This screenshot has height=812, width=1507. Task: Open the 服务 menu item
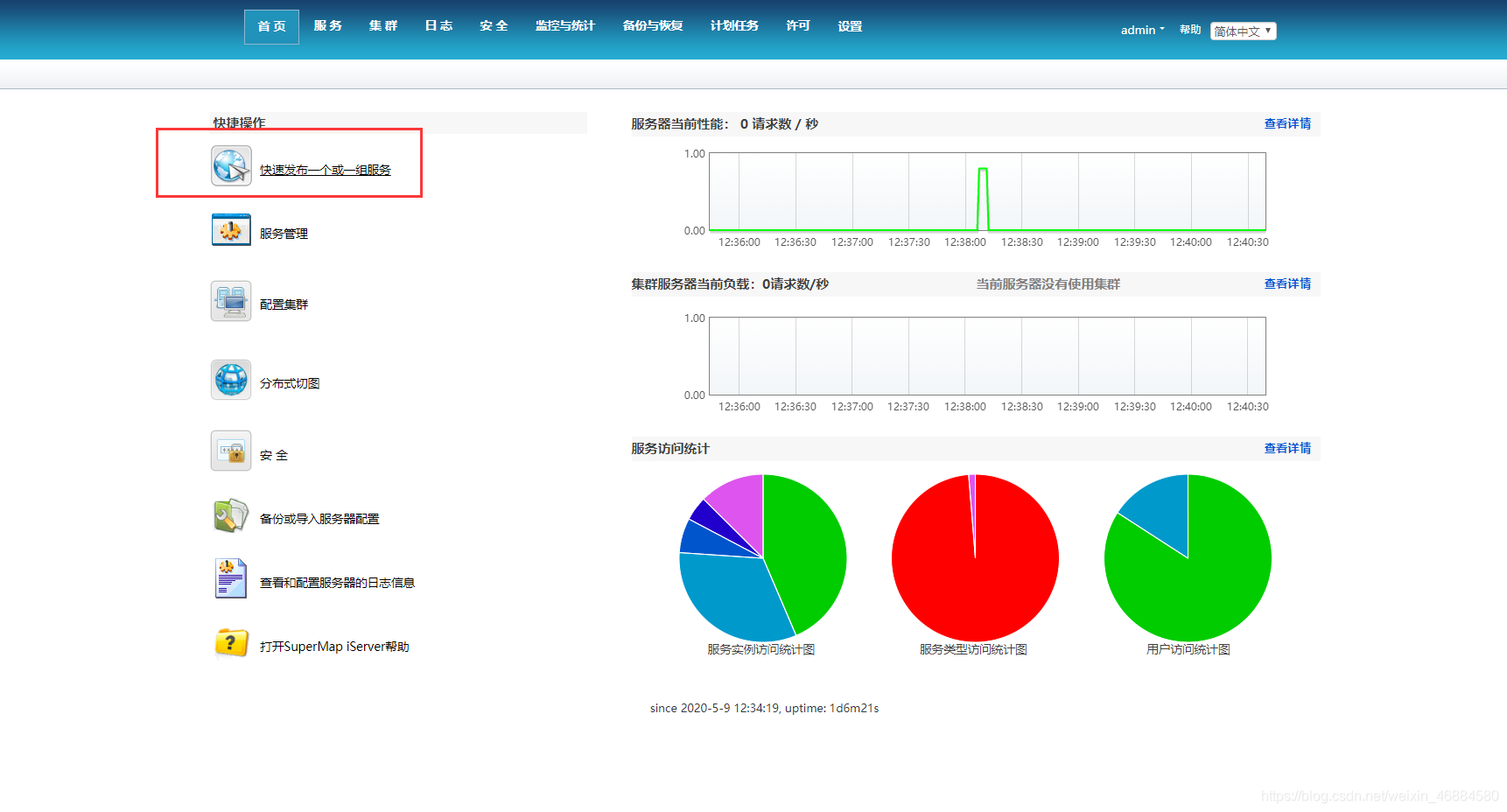(328, 25)
